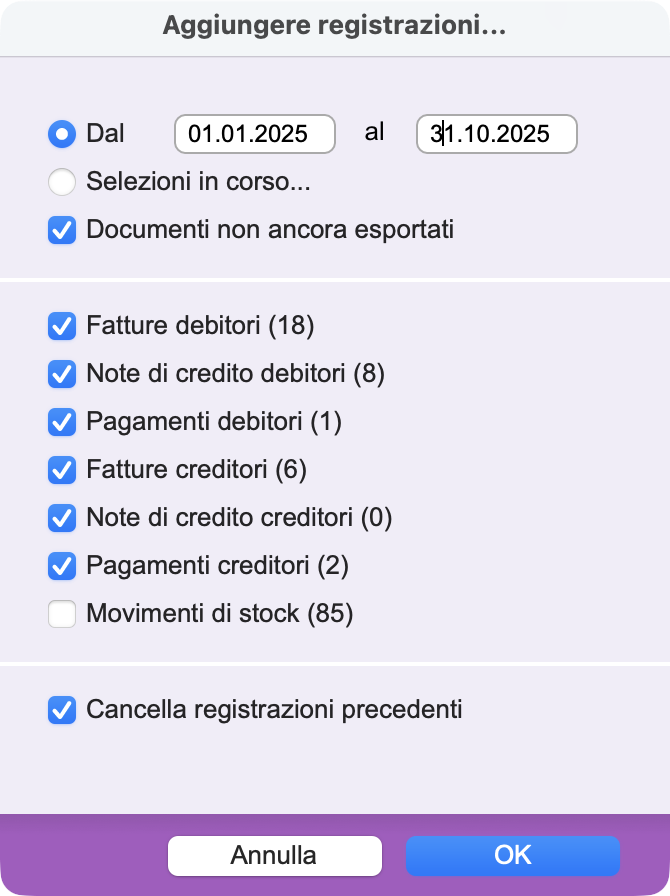Click the 'Dal' label text
Viewport: 670px width, 896px height.
point(105,134)
